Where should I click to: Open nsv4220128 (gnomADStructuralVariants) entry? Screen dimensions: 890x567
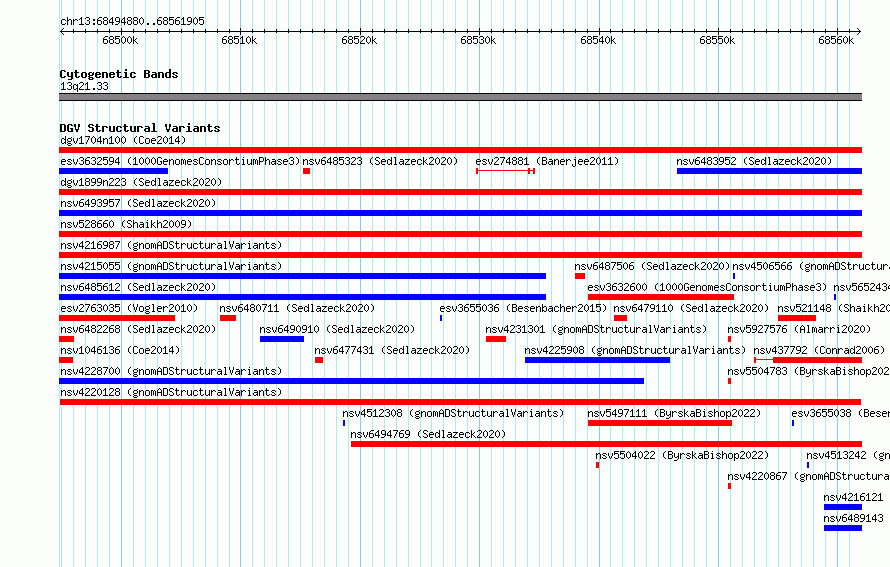pos(171,392)
